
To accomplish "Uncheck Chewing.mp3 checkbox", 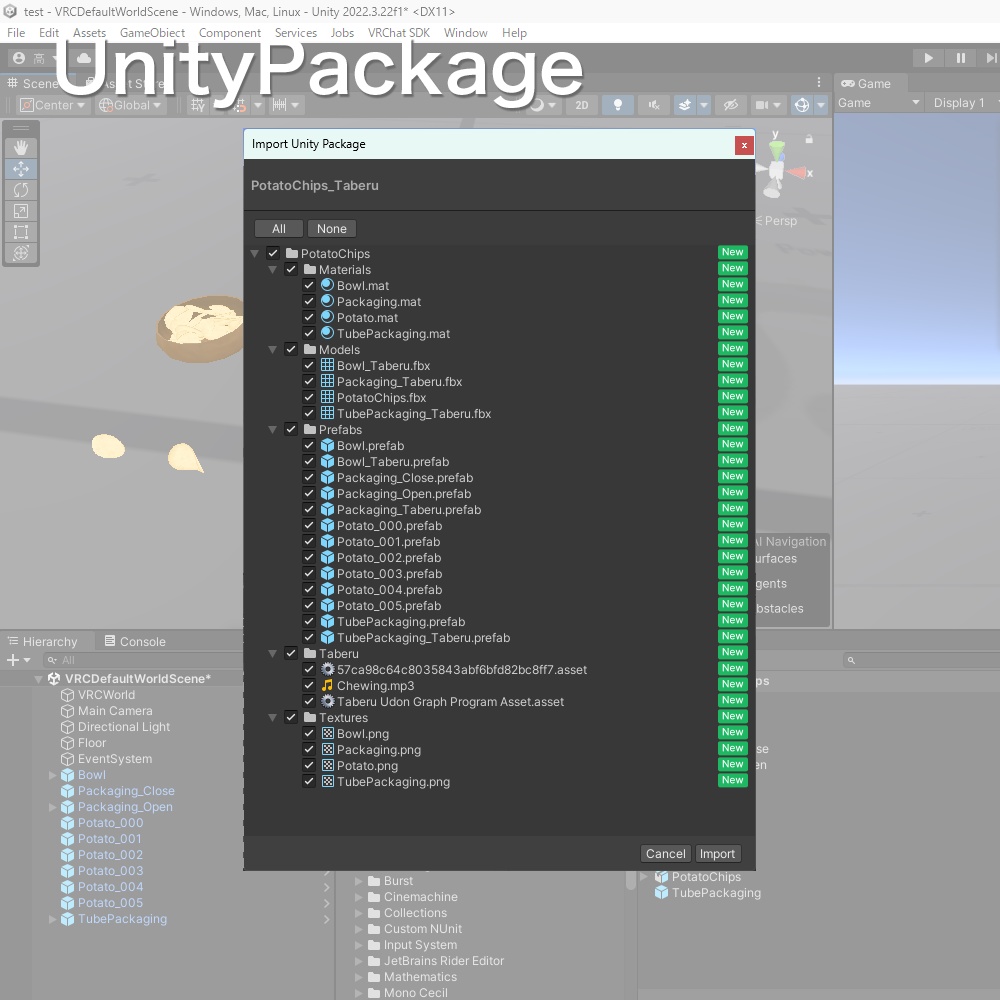I will click(309, 685).
